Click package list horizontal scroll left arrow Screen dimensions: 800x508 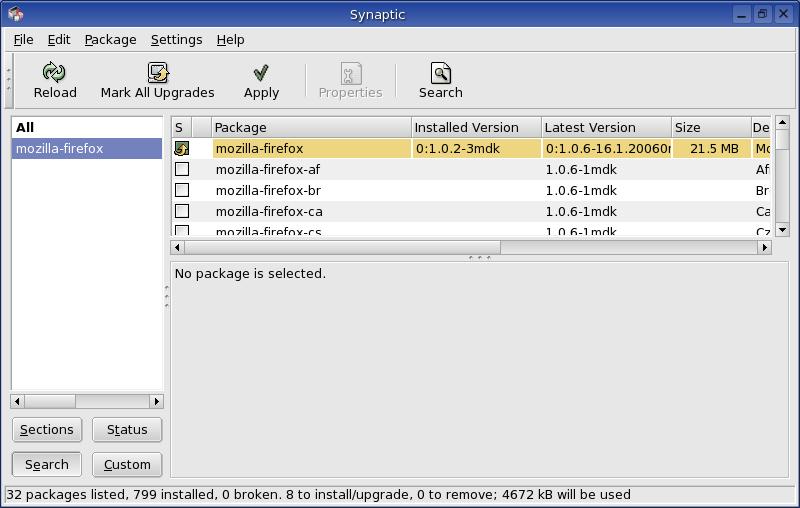point(177,247)
